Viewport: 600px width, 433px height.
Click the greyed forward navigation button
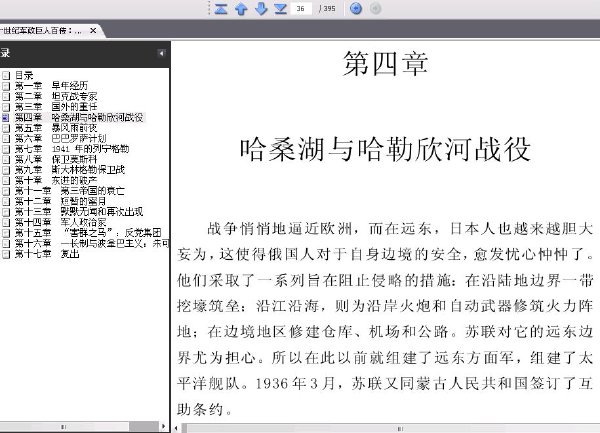pos(375,8)
